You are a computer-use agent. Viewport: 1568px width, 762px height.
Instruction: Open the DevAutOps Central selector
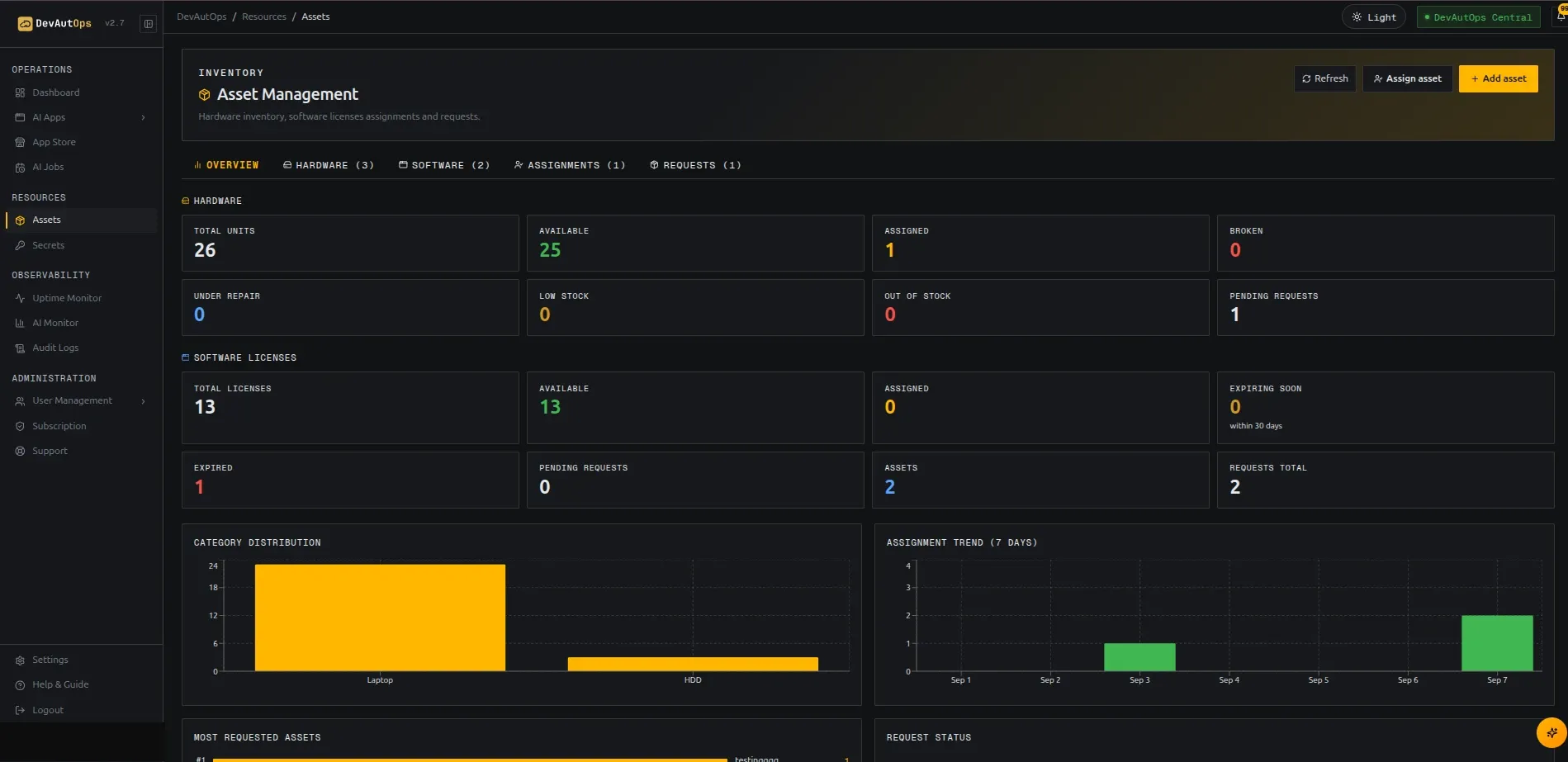tap(1478, 17)
